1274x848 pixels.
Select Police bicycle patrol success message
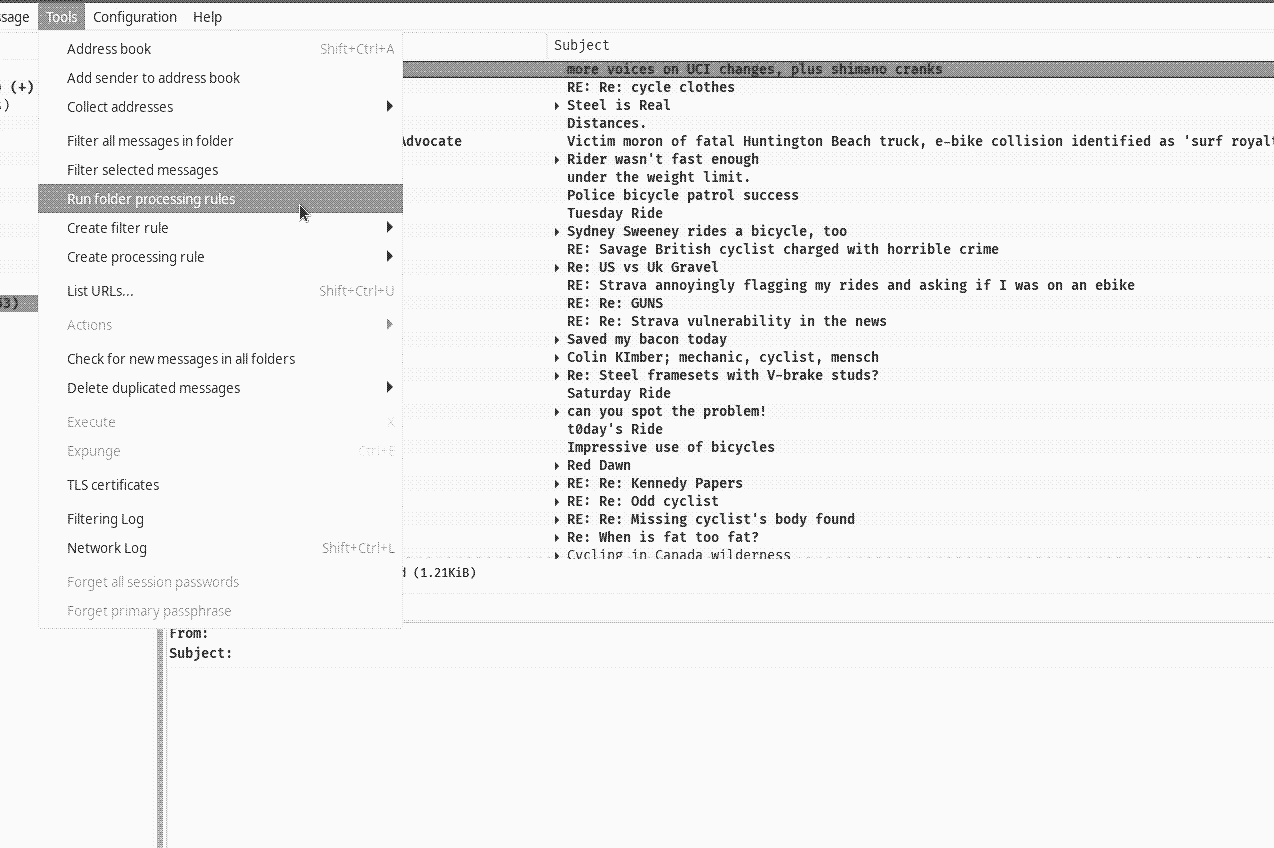(683, 195)
